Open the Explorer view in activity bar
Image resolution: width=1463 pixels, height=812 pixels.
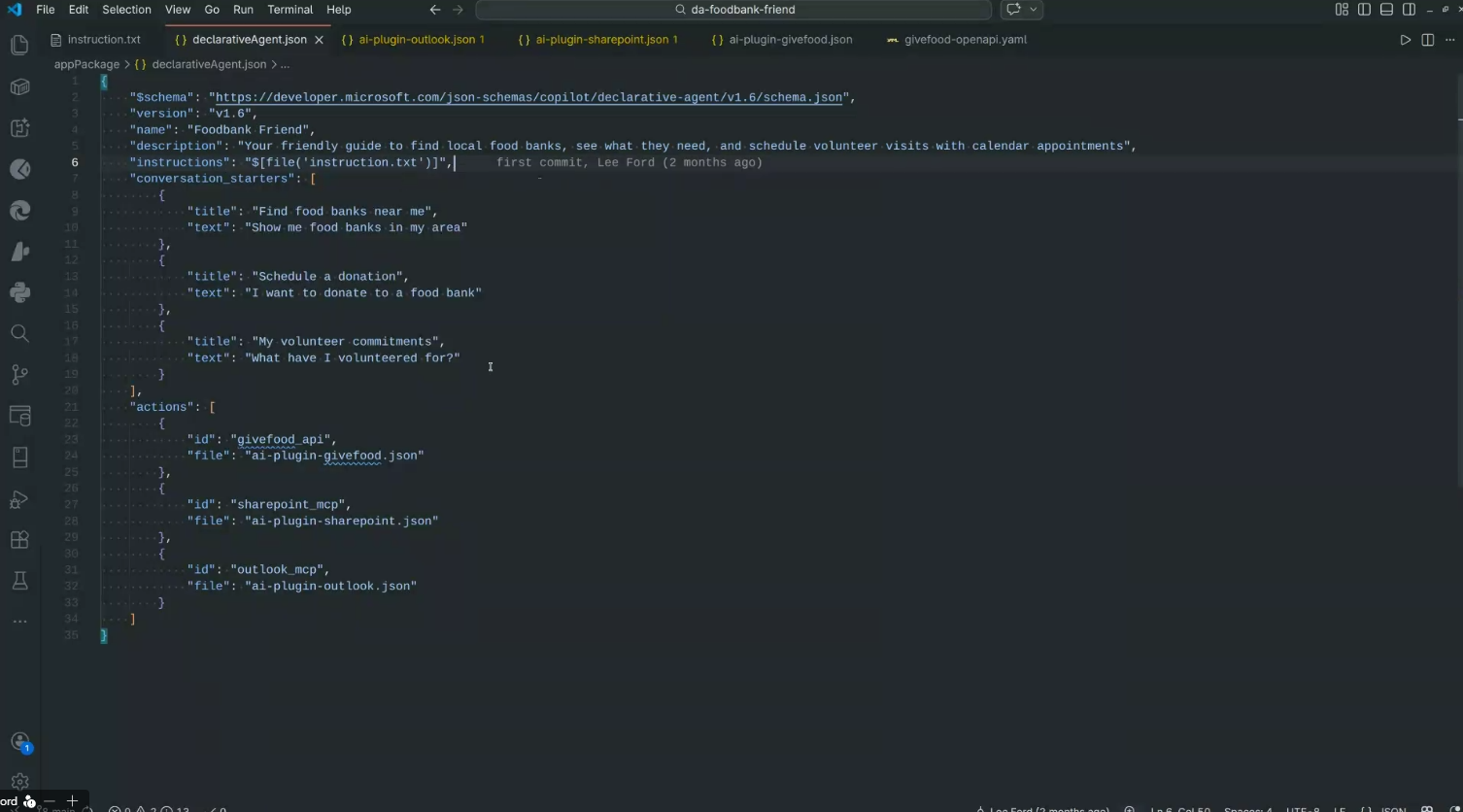click(x=19, y=46)
